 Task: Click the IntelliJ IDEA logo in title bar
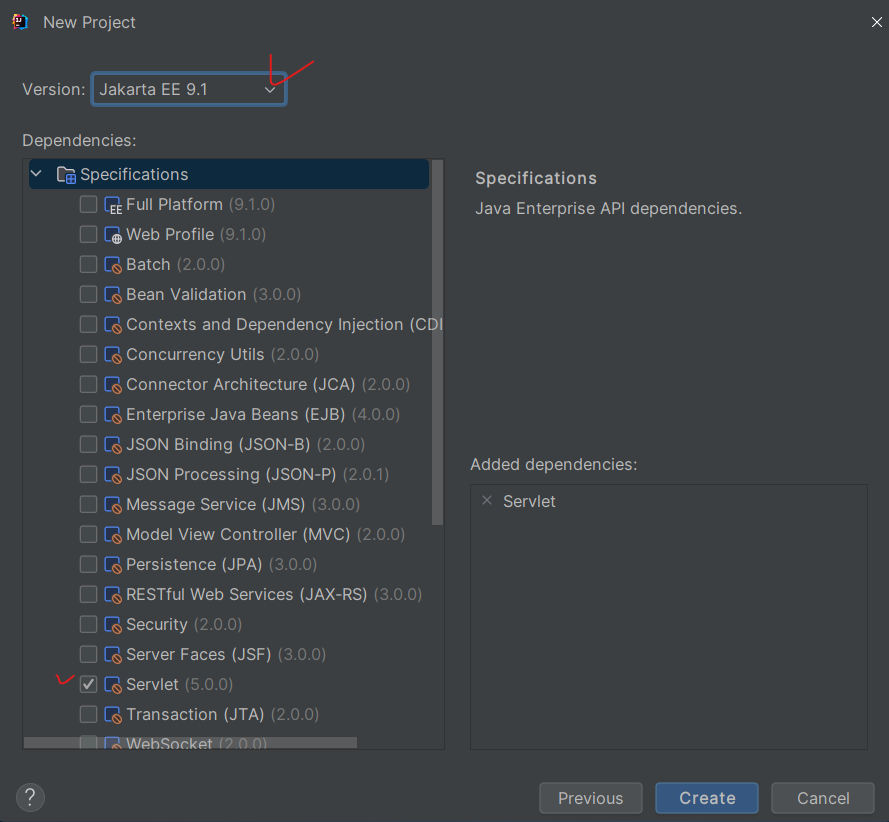[20, 22]
